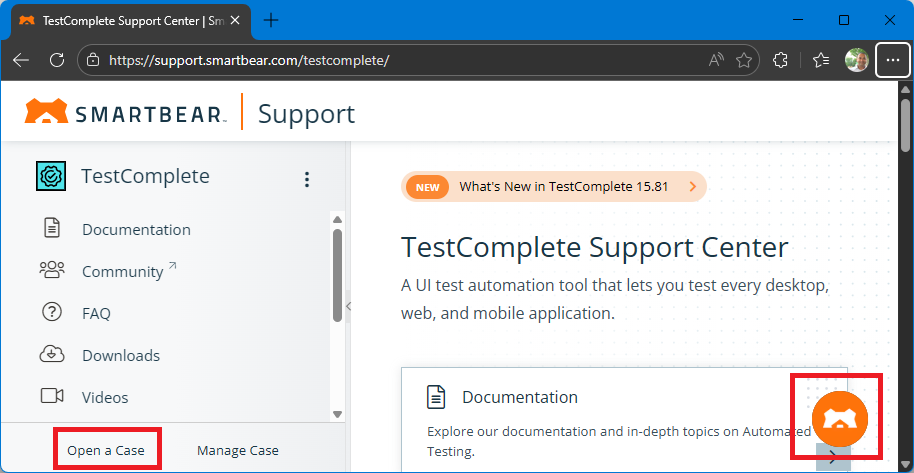Collapse the sidebar with the splitter arrow

[347, 306]
